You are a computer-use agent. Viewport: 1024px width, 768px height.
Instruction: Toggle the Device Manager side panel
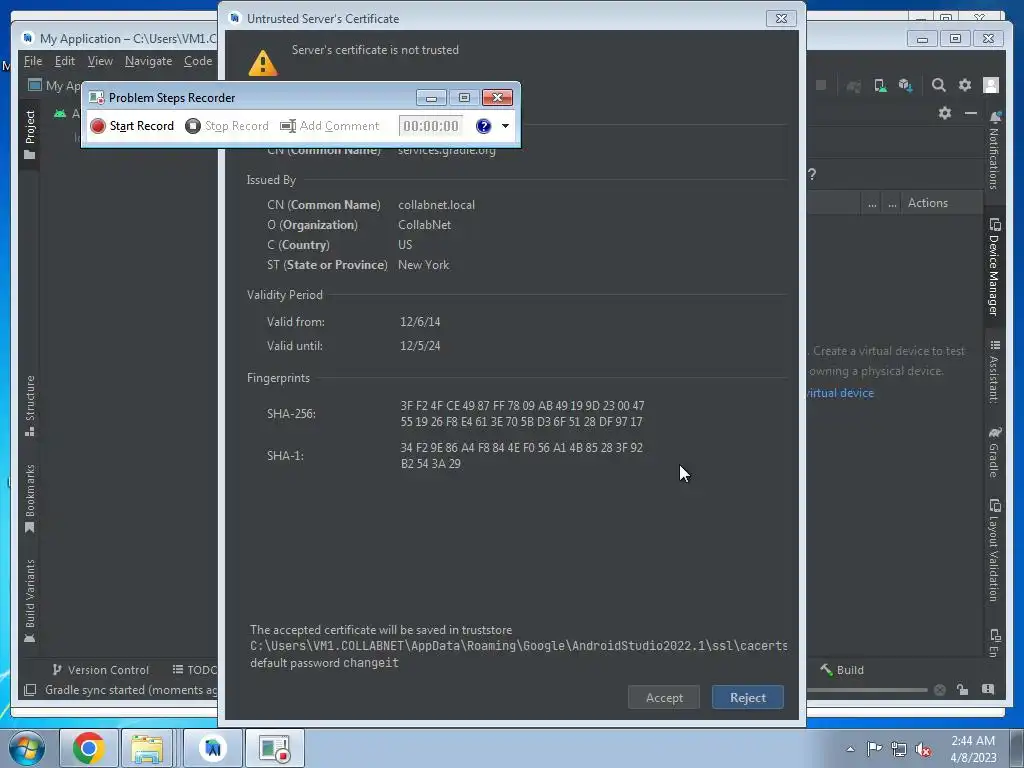(x=994, y=268)
